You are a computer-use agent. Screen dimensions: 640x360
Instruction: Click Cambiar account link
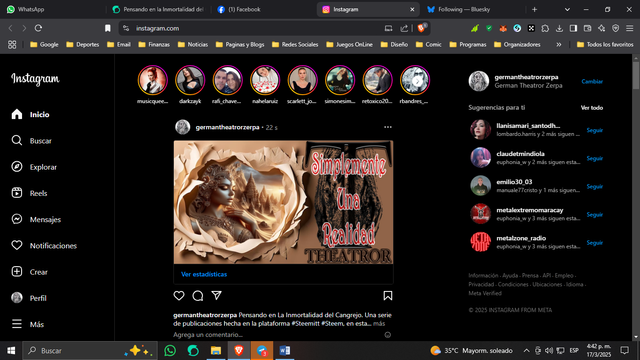592,81
